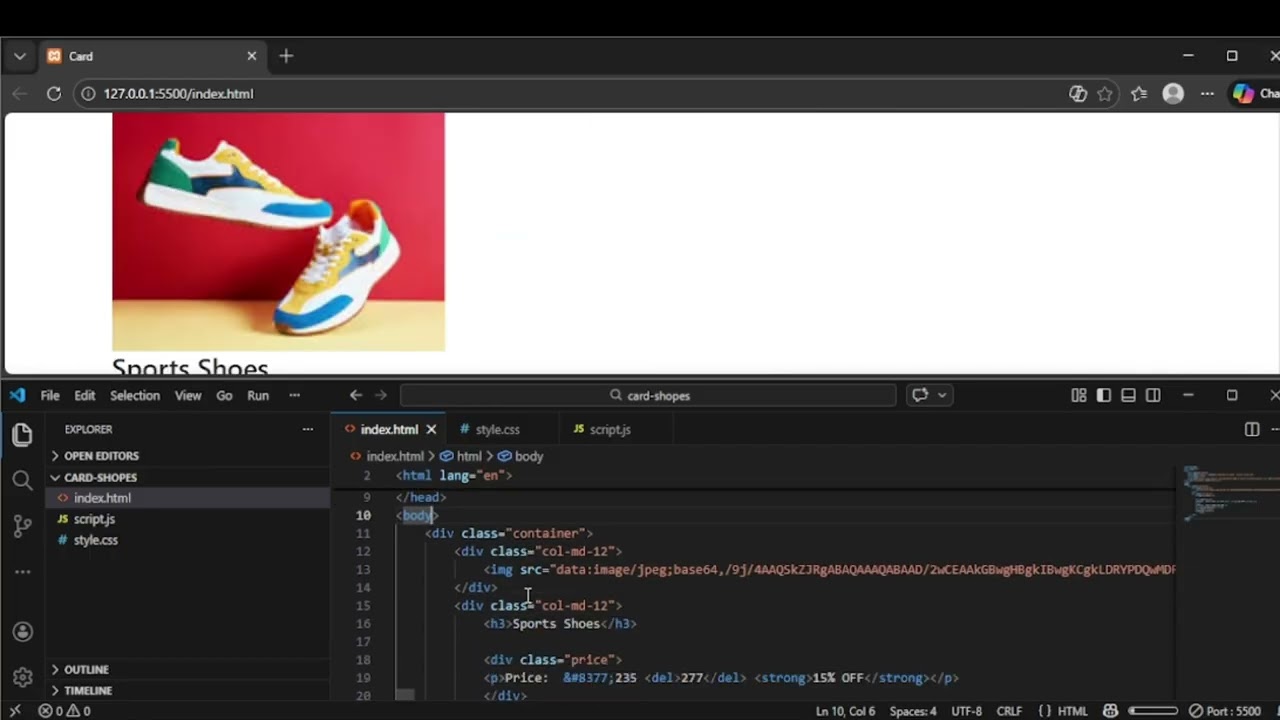Toggle the primary side bar
1280x720 pixels.
(1104, 395)
